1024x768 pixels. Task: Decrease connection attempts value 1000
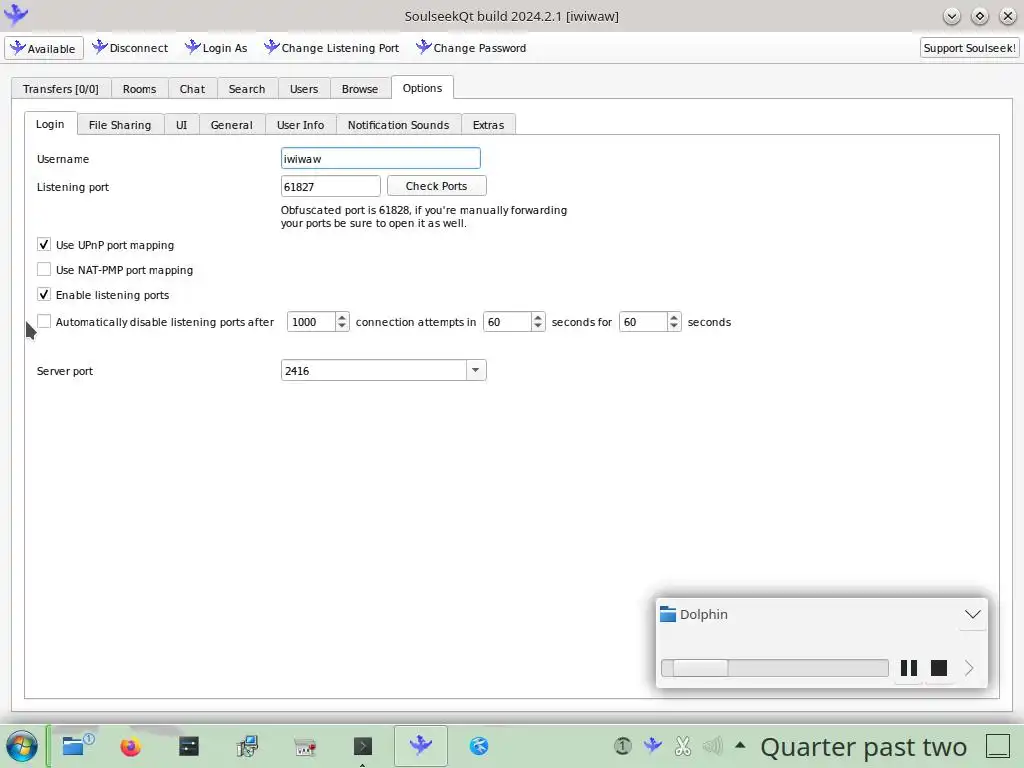pyautogui.click(x=342, y=326)
